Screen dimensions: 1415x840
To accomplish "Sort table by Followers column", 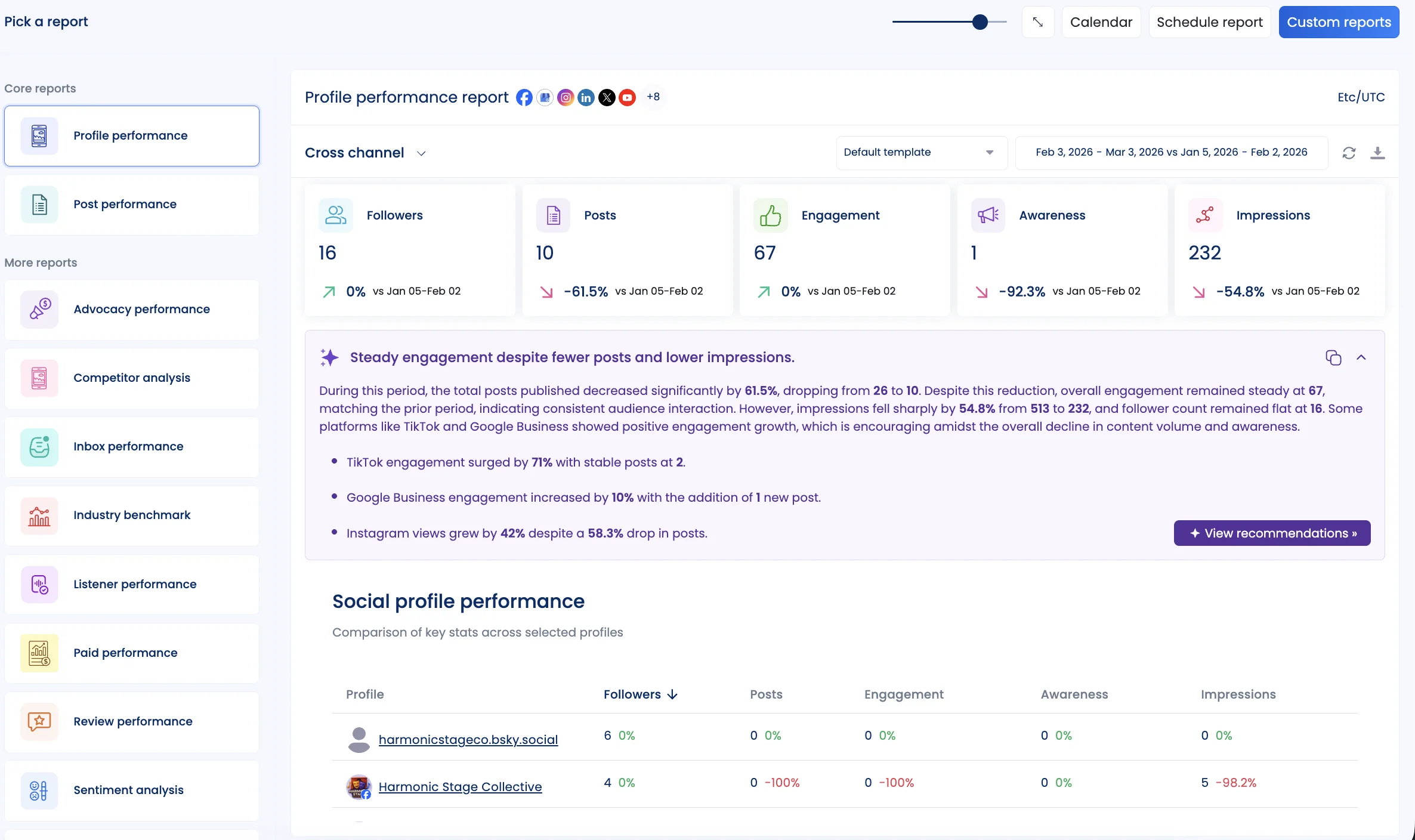I will point(640,694).
